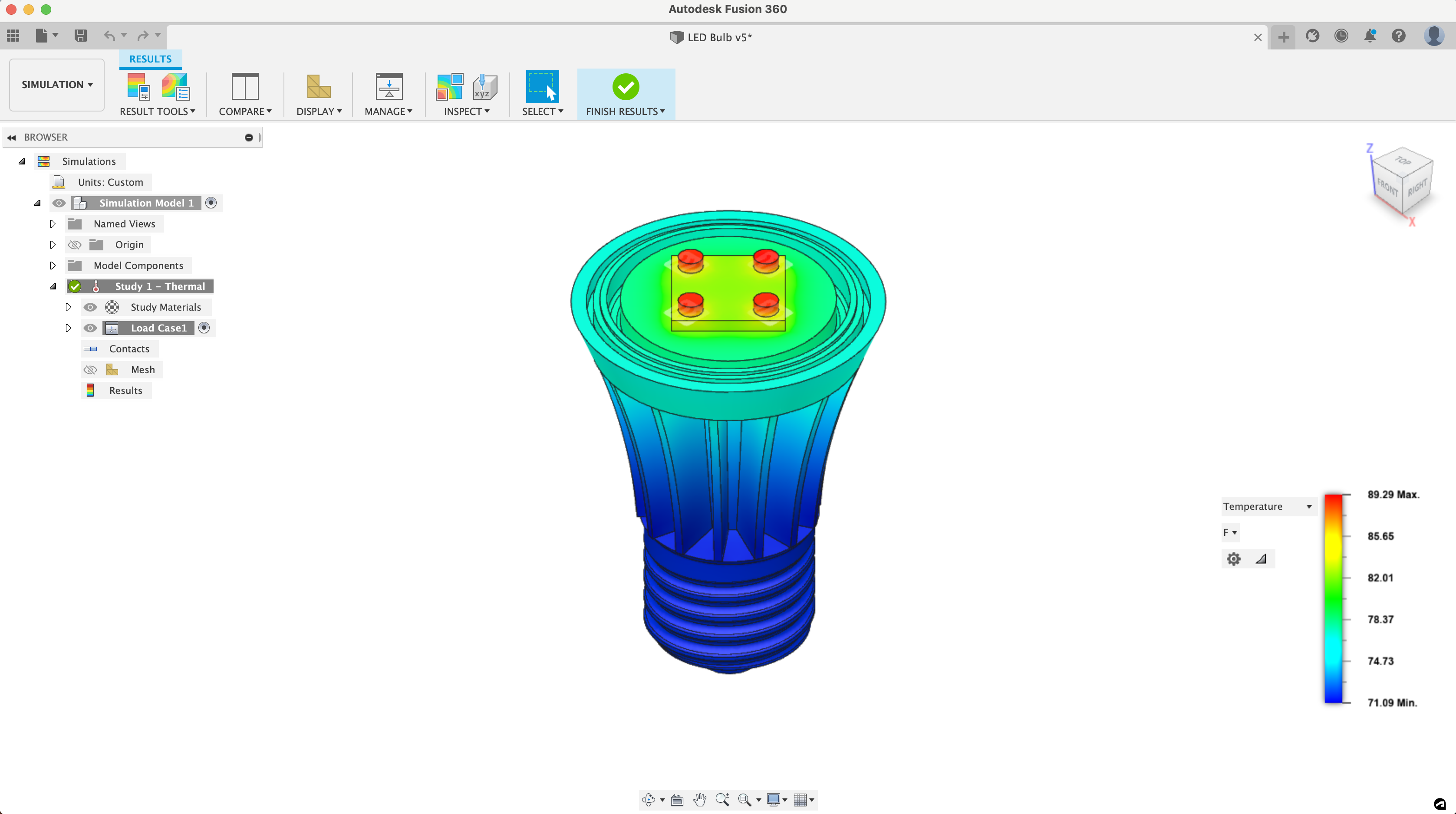This screenshot has height=814, width=1456.
Task: Switch to the RESULTS ribbon tab
Action: 150,59
